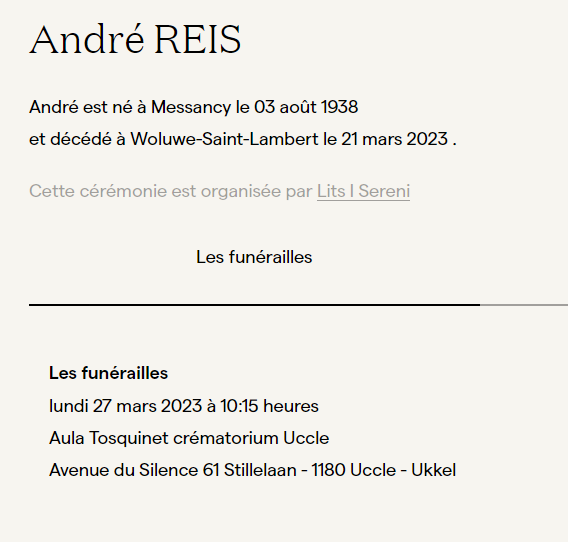Click the funeral date lundi 27 mars 2023

(x=125, y=406)
